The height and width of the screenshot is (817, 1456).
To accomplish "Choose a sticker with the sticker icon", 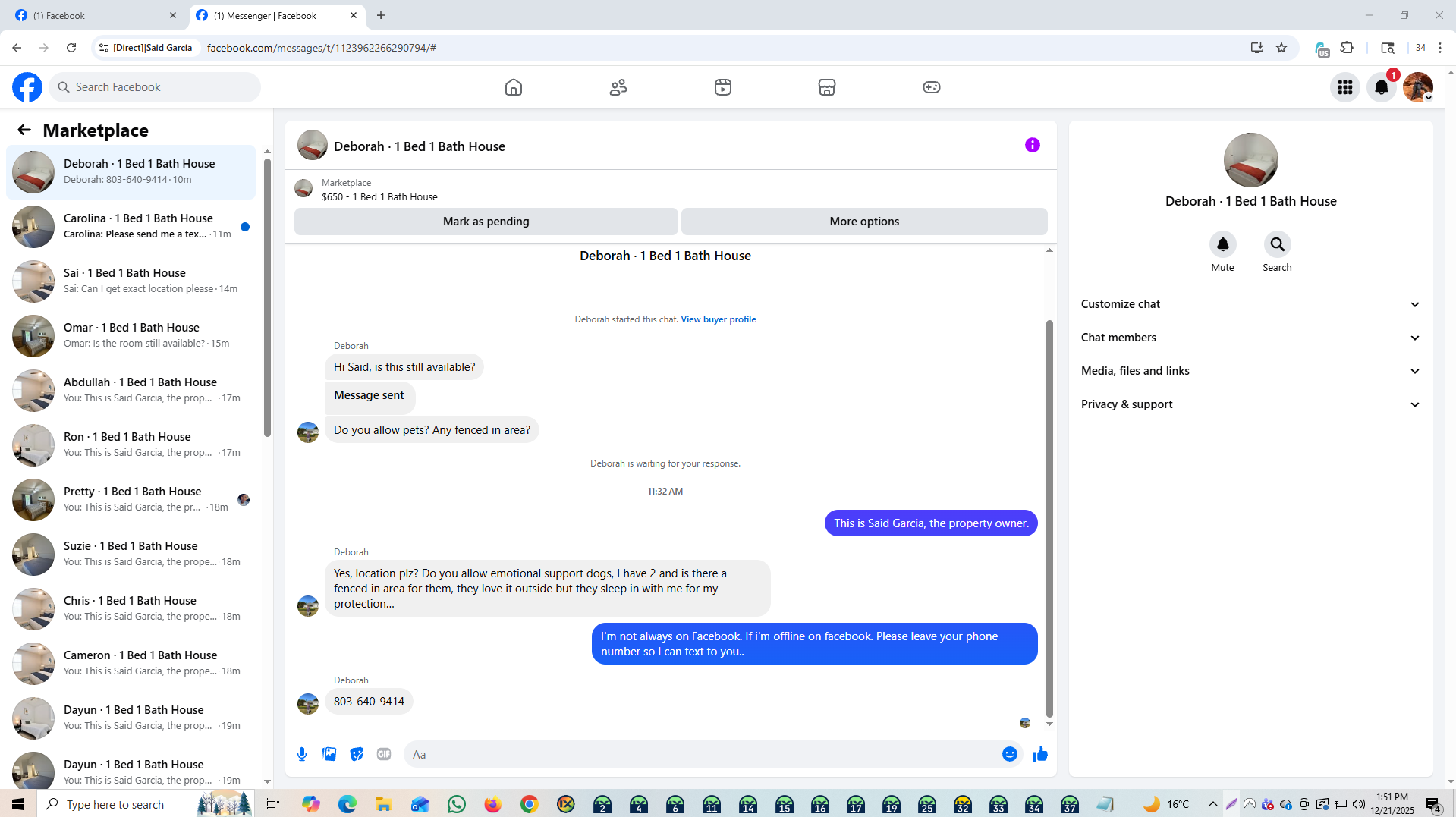I will point(357,754).
